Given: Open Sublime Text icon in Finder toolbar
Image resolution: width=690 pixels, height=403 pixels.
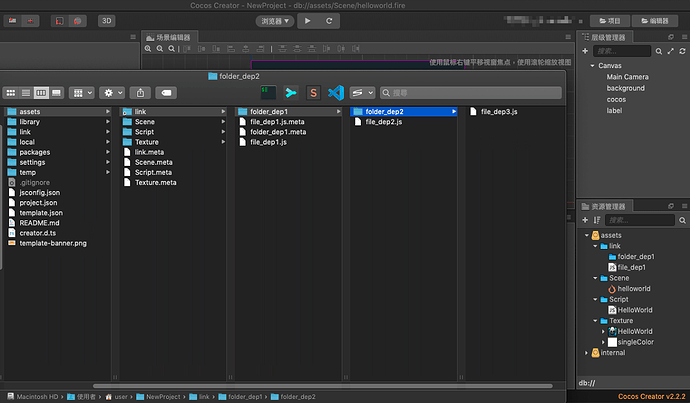Looking at the screenshot, I should pos(313,93).
